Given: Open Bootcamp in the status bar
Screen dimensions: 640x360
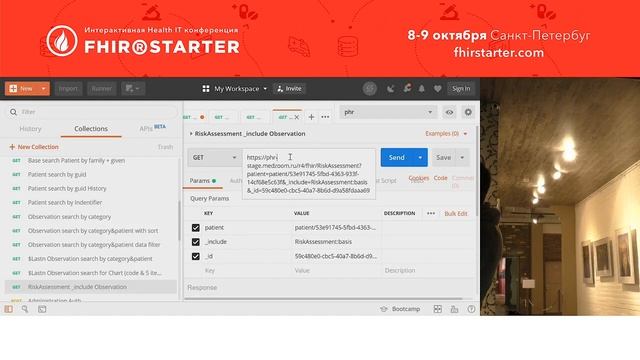Looking at the screenshot, I should pos(400,309).
